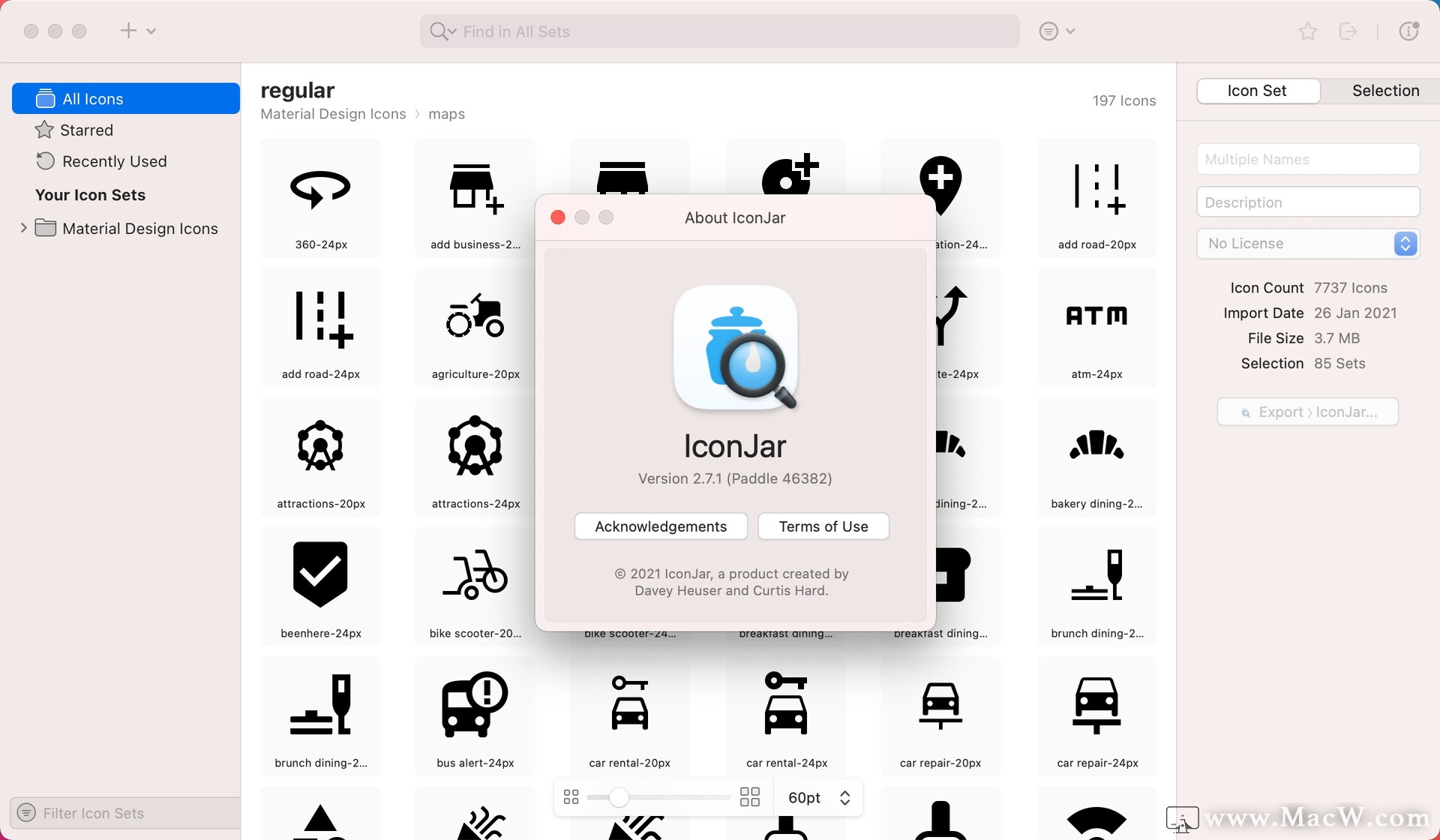This screenshot has height=840, width=1440.
Task: Toggle the All Icons sidebar item
Action: (x=120, y=98)
